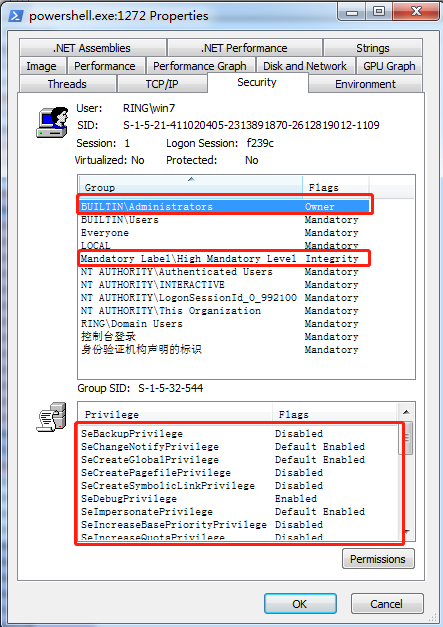Select NT AUTHORITY\This Organization row
This screenshot has height=627, width=443.
pyautogui.click(x=224, y=311)
